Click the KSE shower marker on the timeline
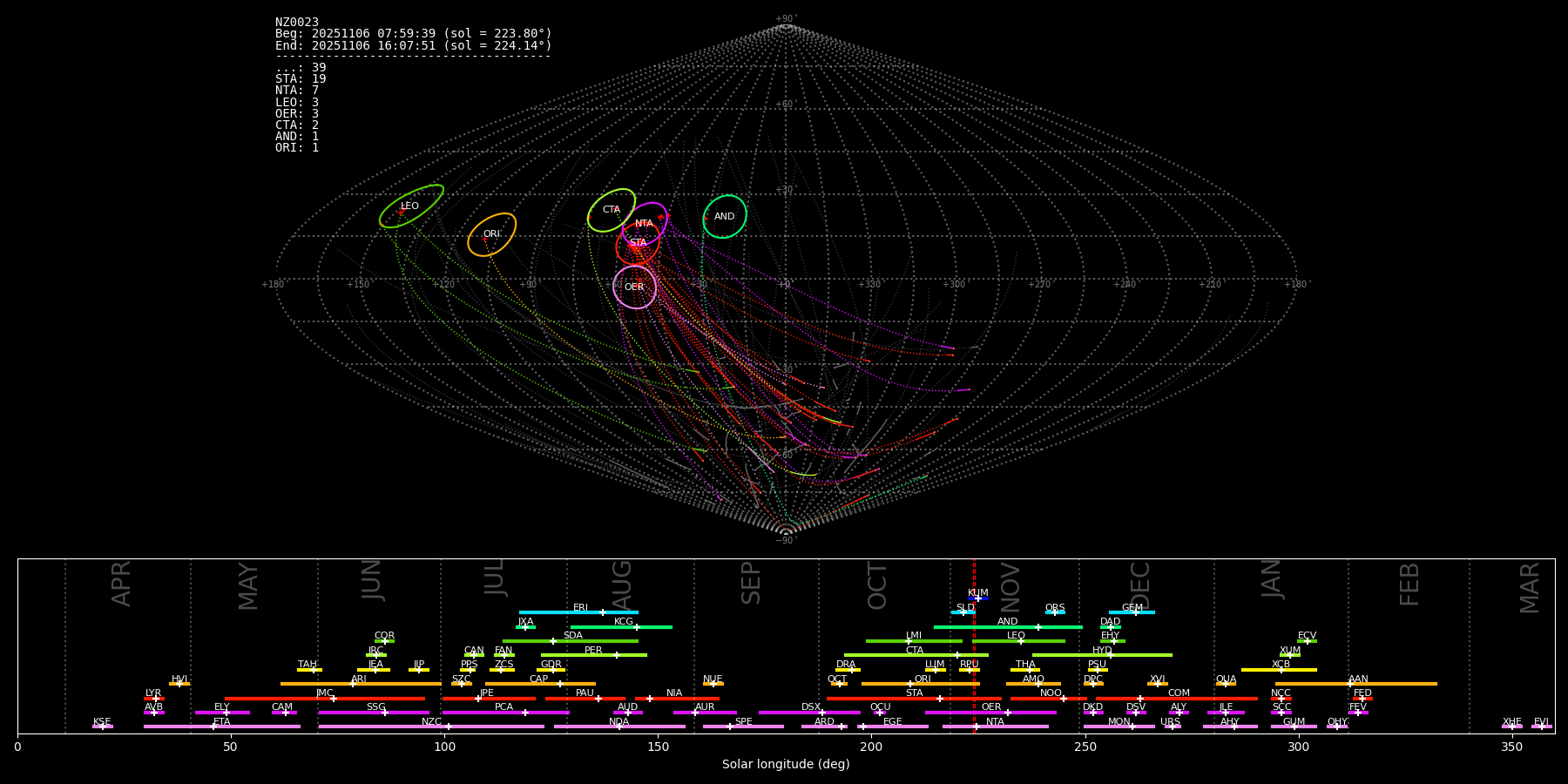Screen dimensions: 1568x784 point(102,726)
